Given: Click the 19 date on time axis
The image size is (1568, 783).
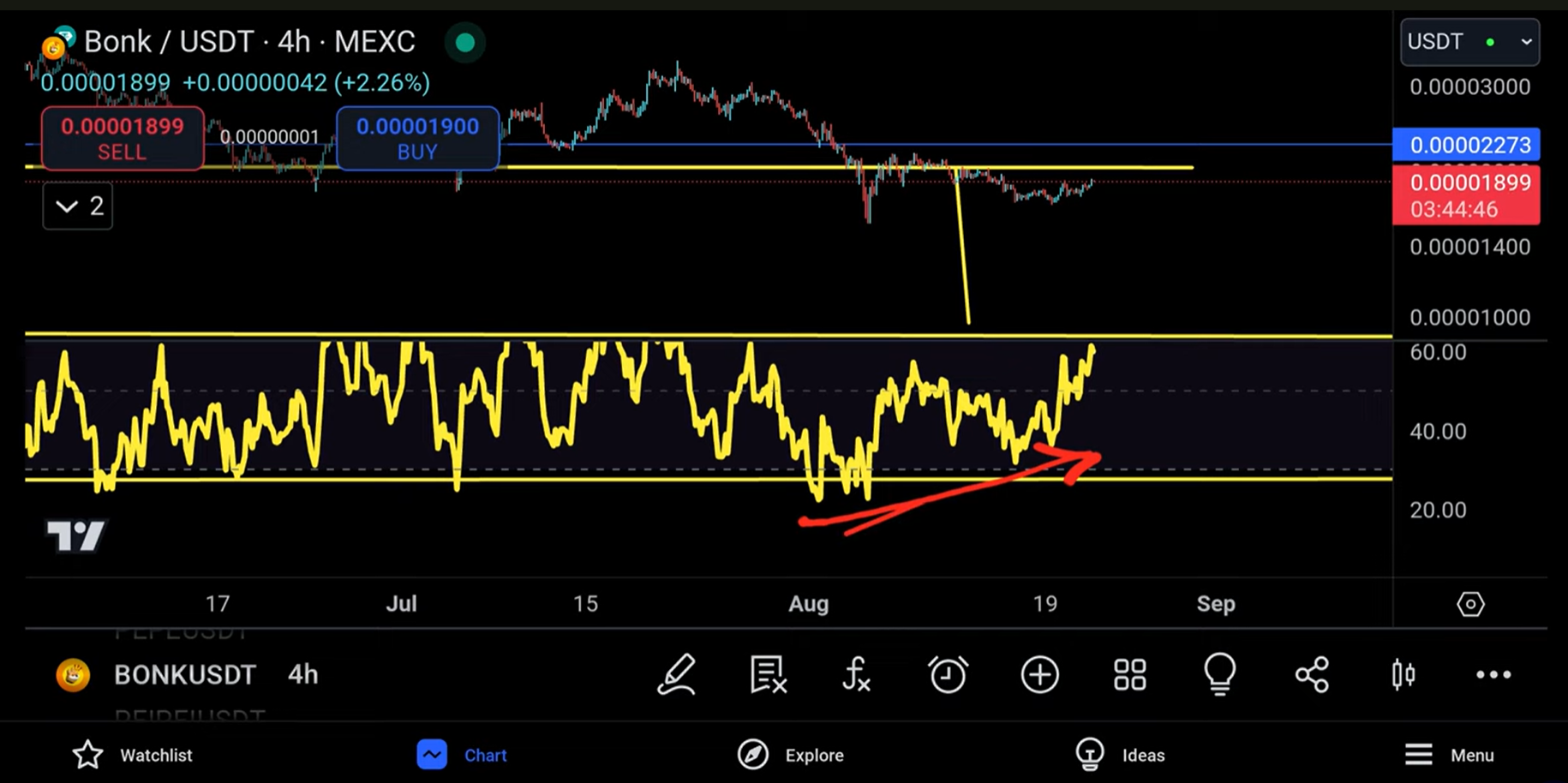Looking at the screenshot, I should pos(1045,604).
